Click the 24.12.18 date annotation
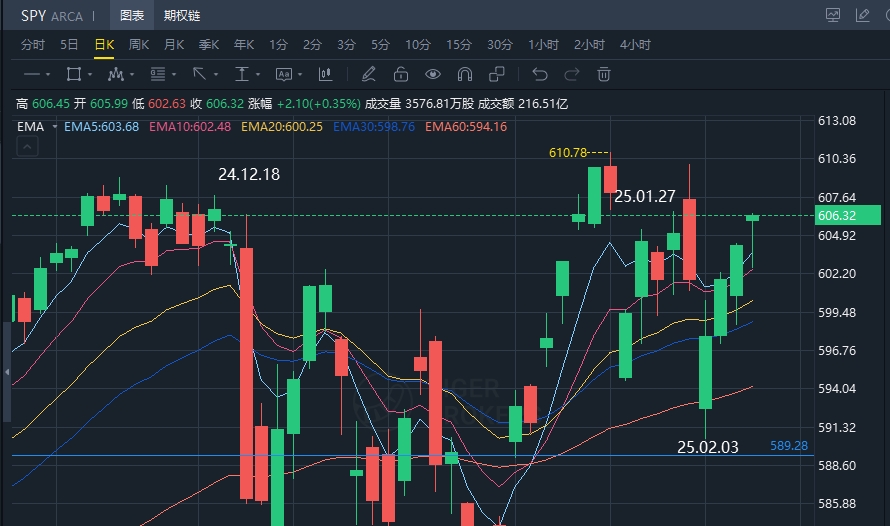Viewport: 890px width, 526px height. 249,174
